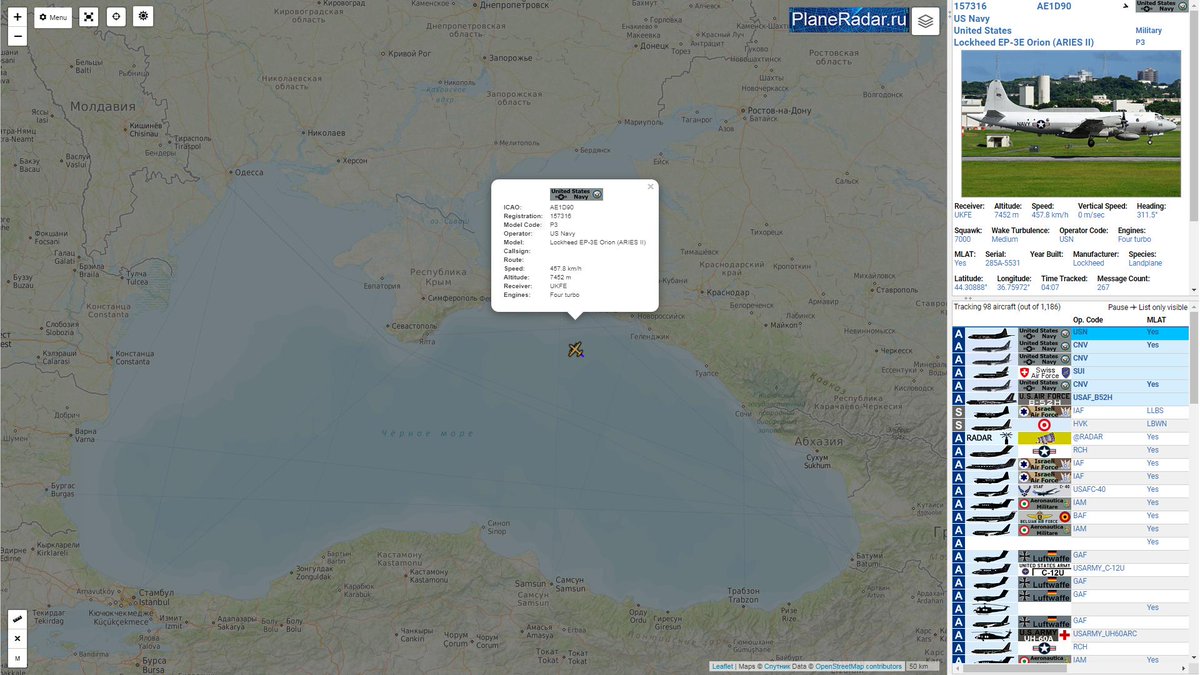This screenshot has height=675, width=1200.
Task: Toggle the M units button
Action: (x=17, y=657)
